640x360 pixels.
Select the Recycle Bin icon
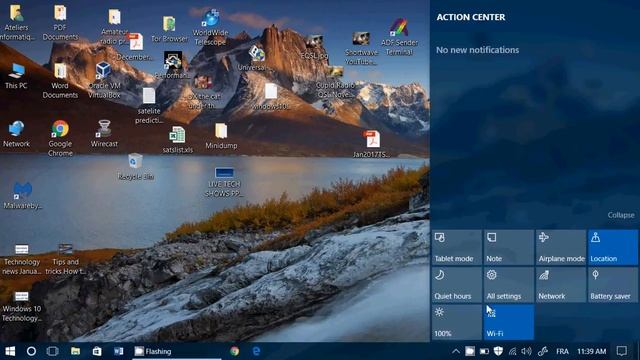[x=136, y=167]
